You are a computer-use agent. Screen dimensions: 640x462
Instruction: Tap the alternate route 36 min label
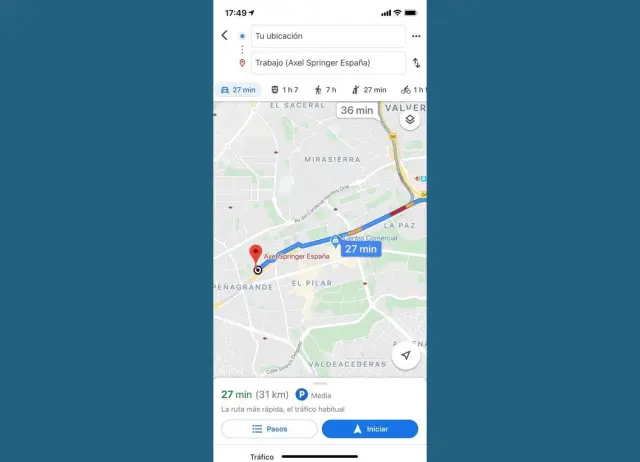click(x=357, y=110)
